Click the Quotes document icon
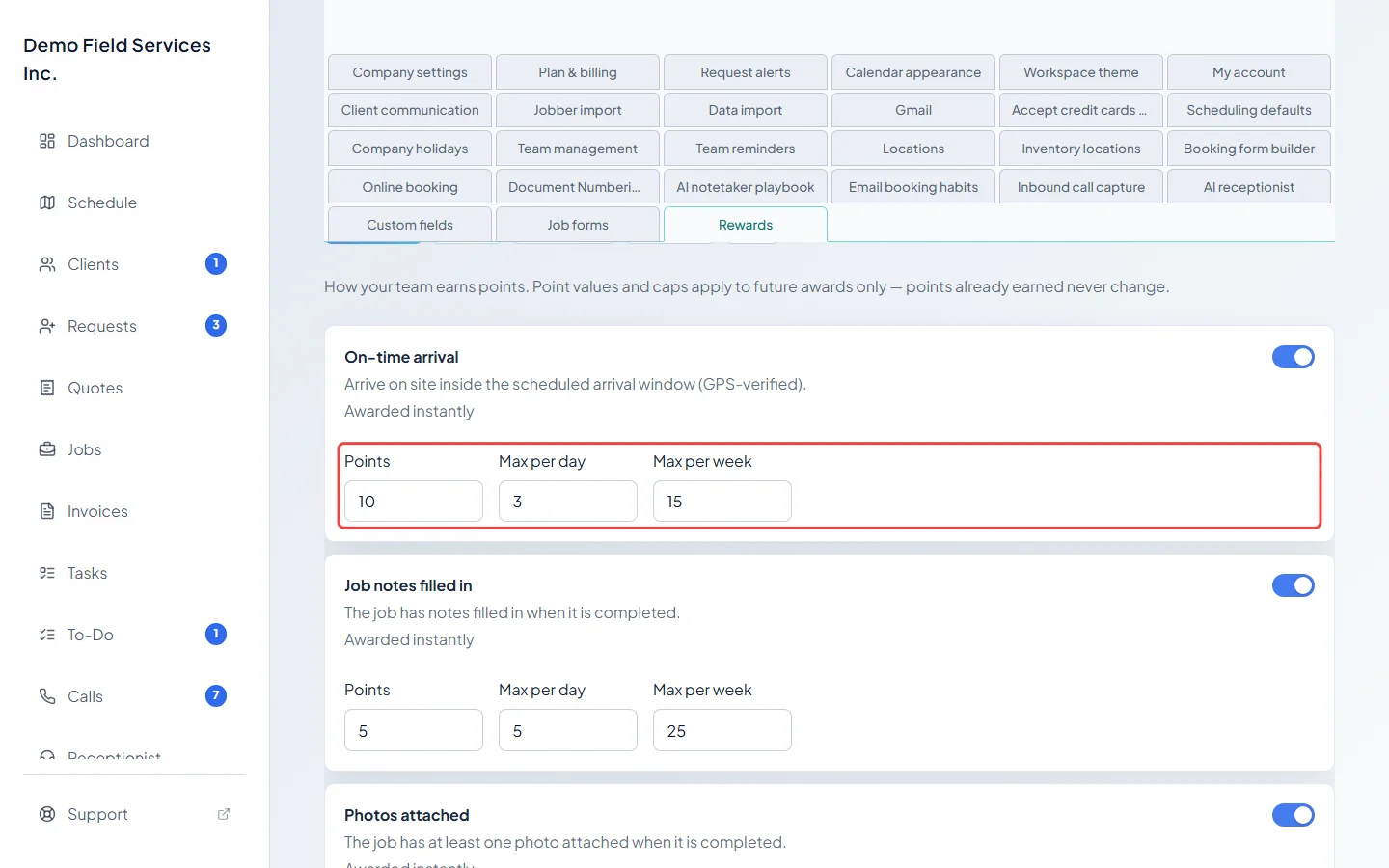 click(x=47, y=388)
